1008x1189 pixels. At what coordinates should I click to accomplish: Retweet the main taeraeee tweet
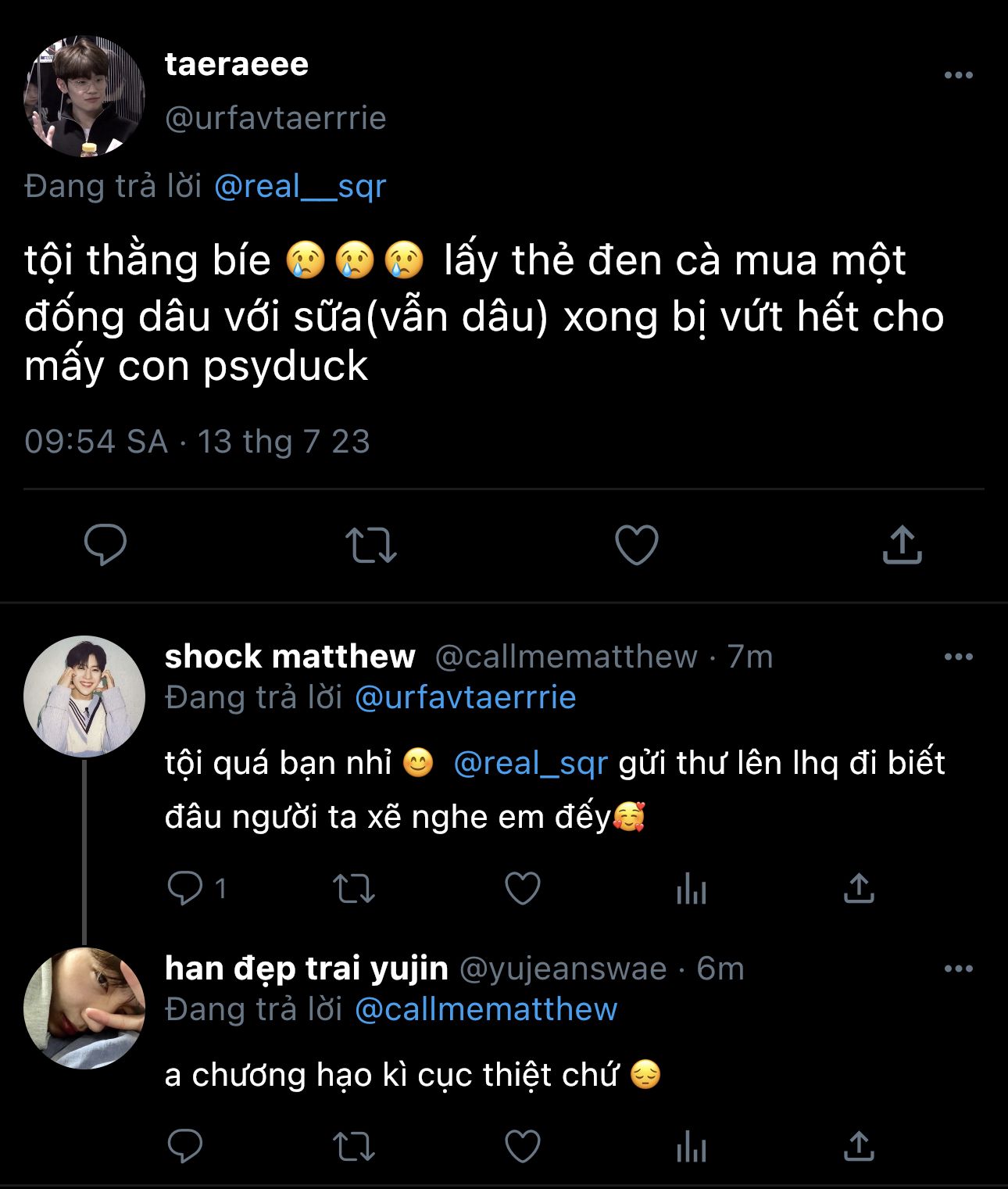[x=371, y=545]
